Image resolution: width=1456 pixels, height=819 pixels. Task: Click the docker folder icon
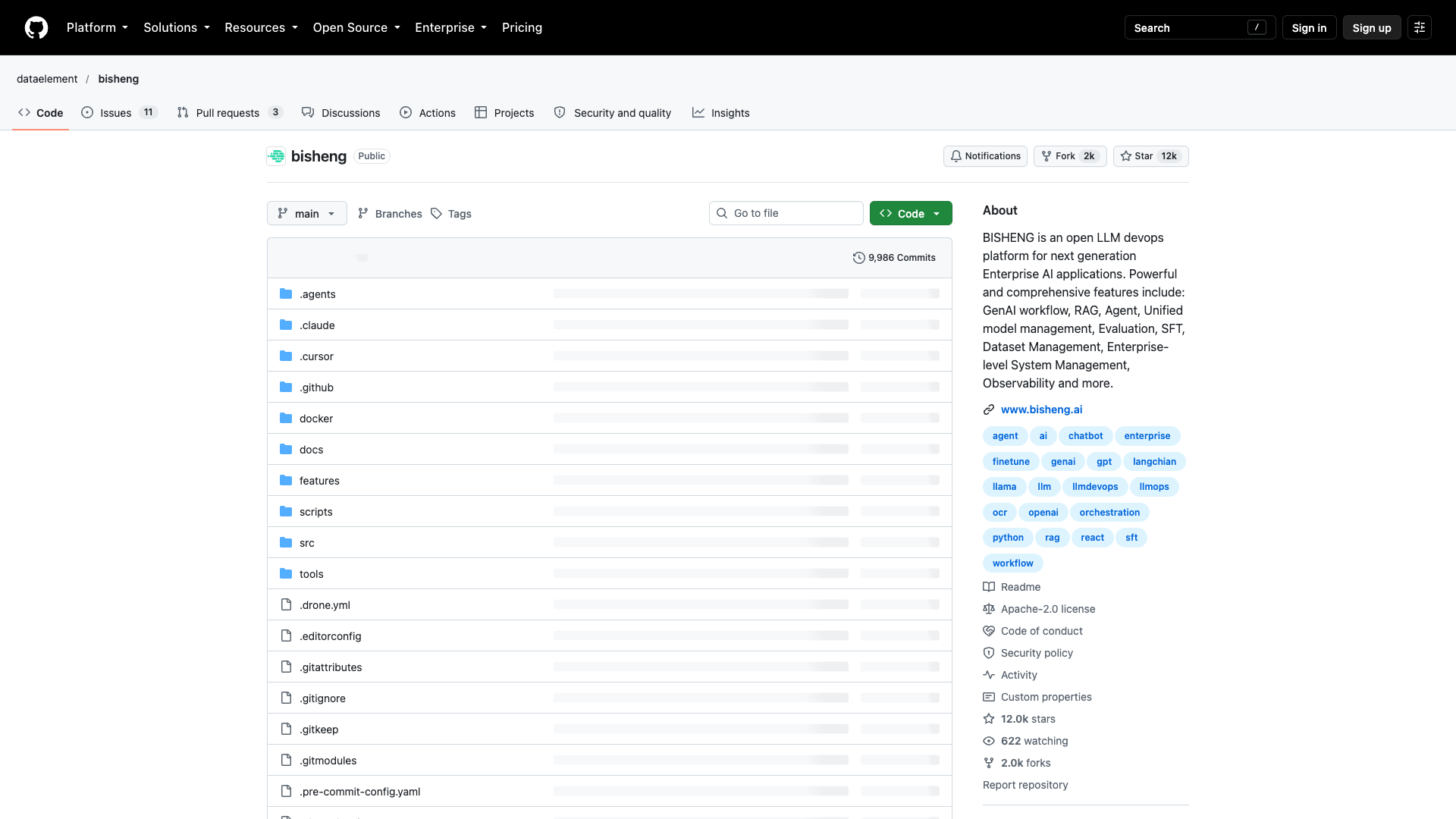[286, 419]
